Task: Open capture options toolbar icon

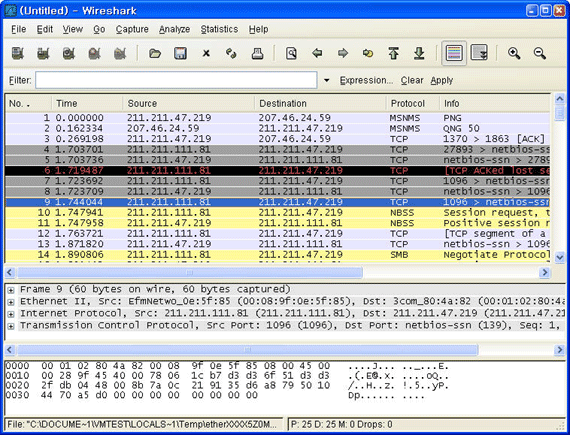Action: tap(43, 53)
